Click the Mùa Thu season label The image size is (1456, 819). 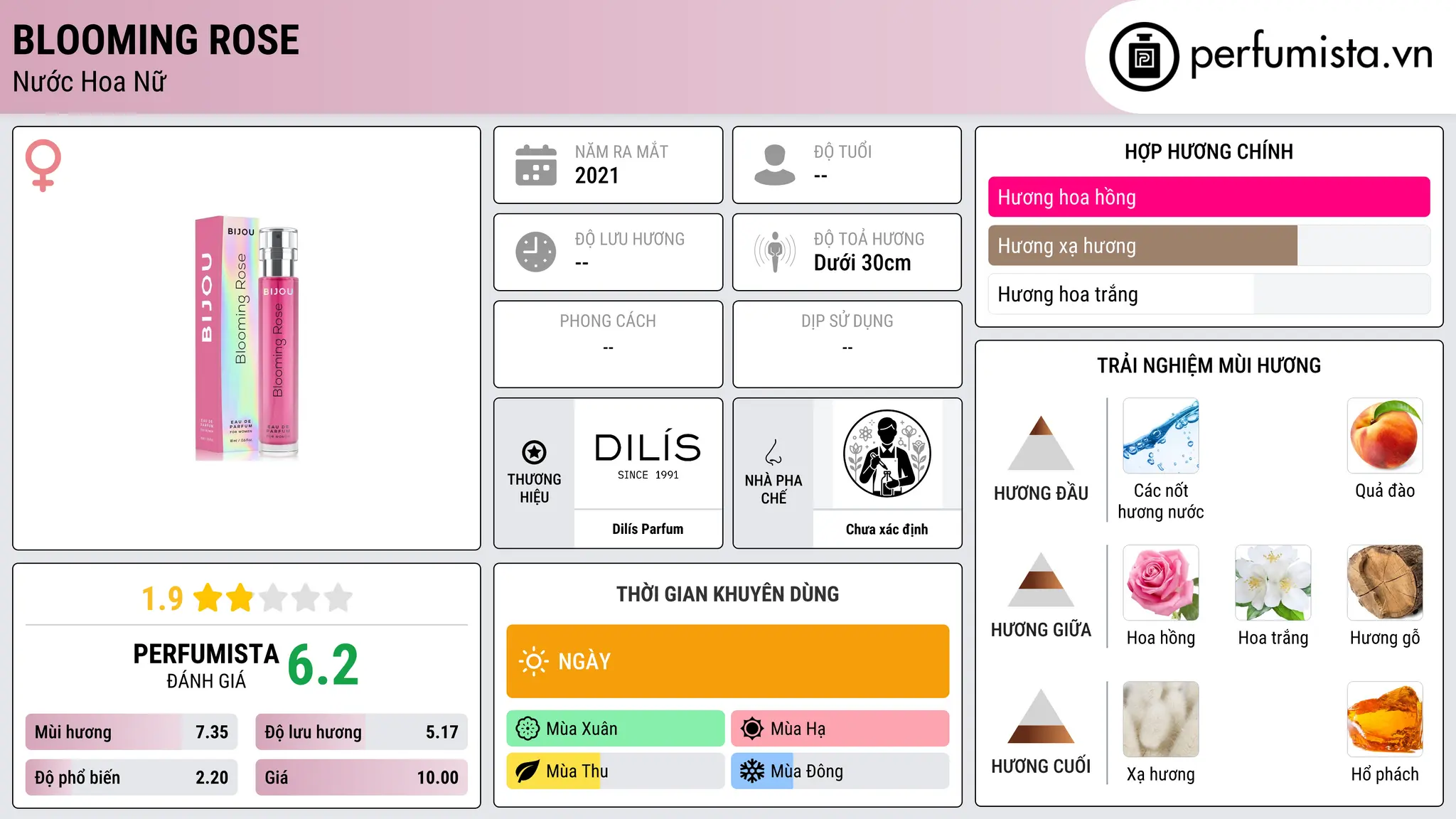[x=577, y=771]
